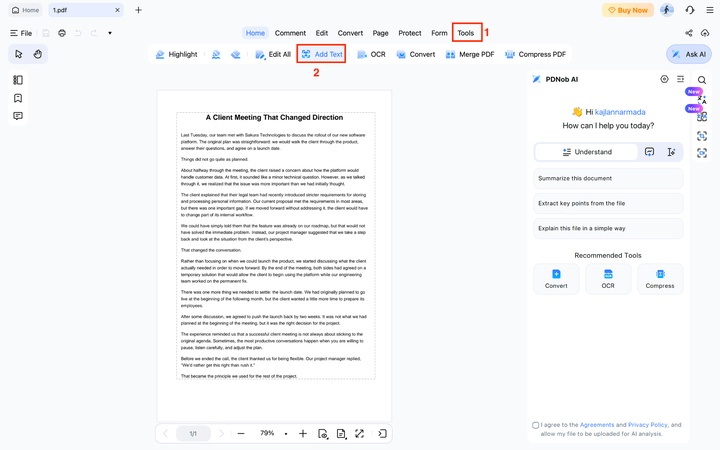This screenshot has width=720, height=450.
Task: Open the Tools tab
Action: pos(466,33)
